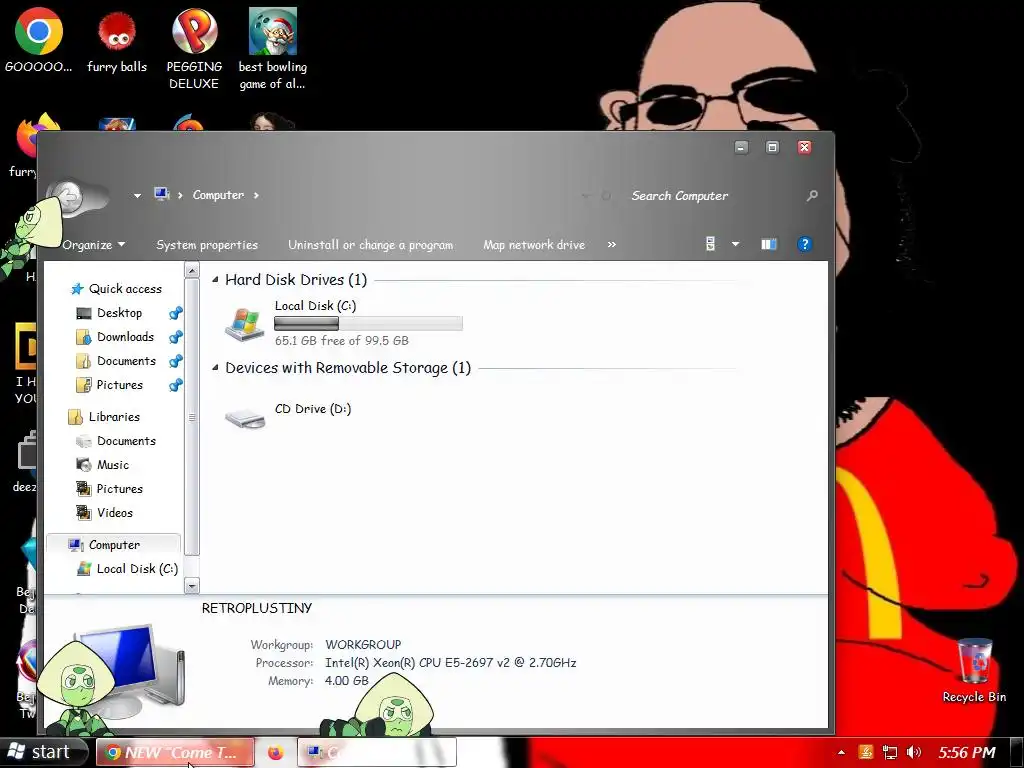1024x768 pixels.
Task: Click the Start button on taskbar
Action: coord(42,752)
